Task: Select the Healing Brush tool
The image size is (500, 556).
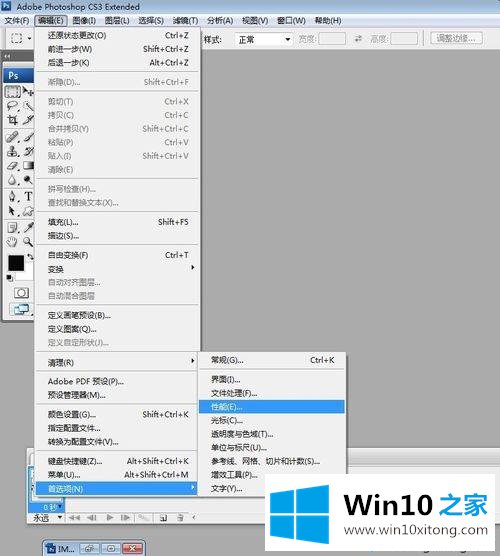Action: pos(12,137)
